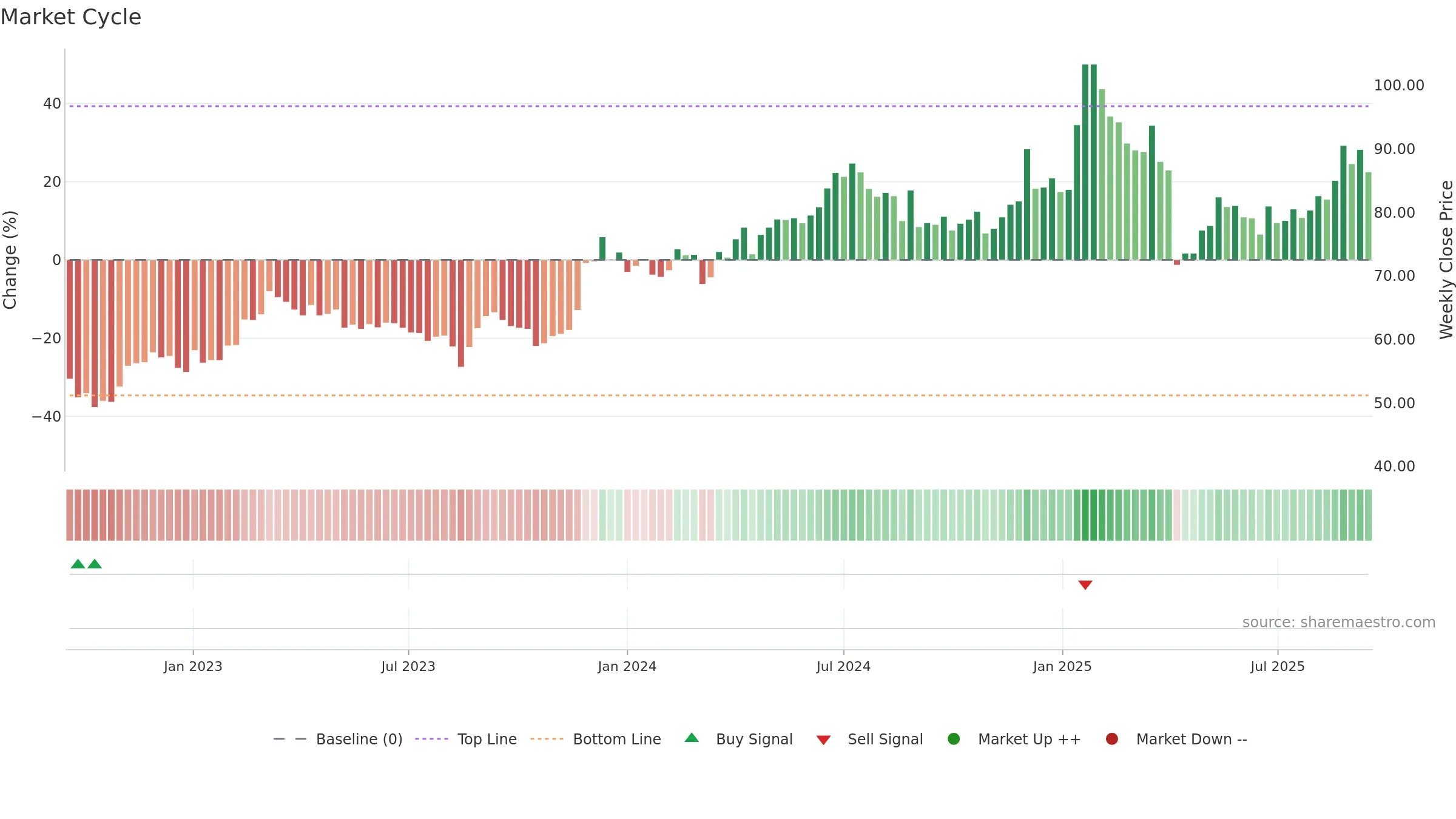Click the Jul 2025 axis label
1456x819 pixels.
coord(1278,666)
